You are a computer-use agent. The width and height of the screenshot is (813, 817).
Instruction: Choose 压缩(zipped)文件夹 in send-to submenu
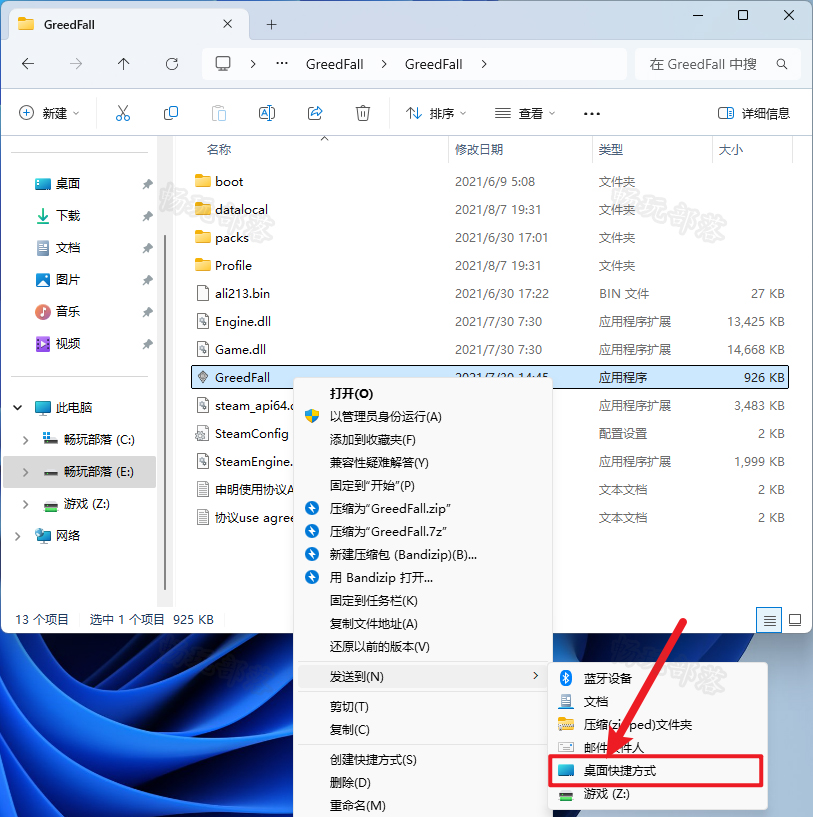pyautogui.click(x=637, y=724)
